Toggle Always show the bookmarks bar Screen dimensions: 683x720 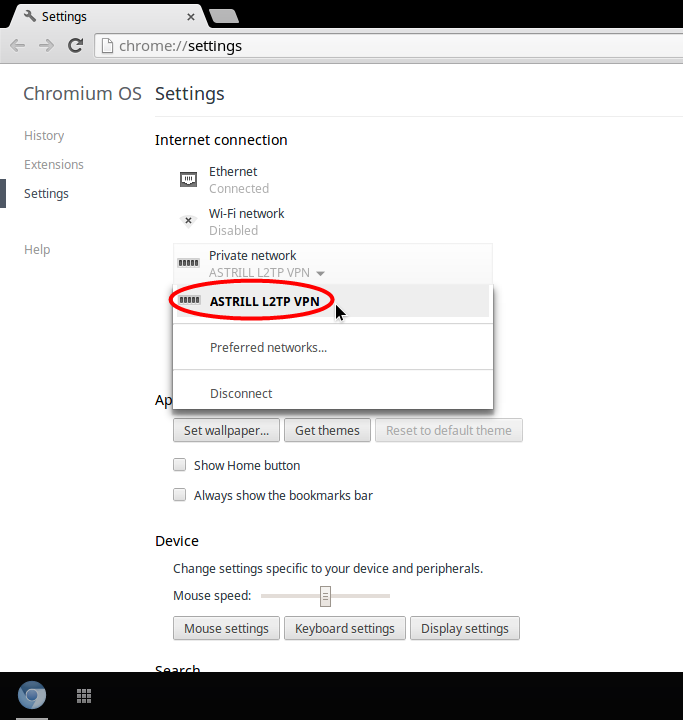click(180, 495)
